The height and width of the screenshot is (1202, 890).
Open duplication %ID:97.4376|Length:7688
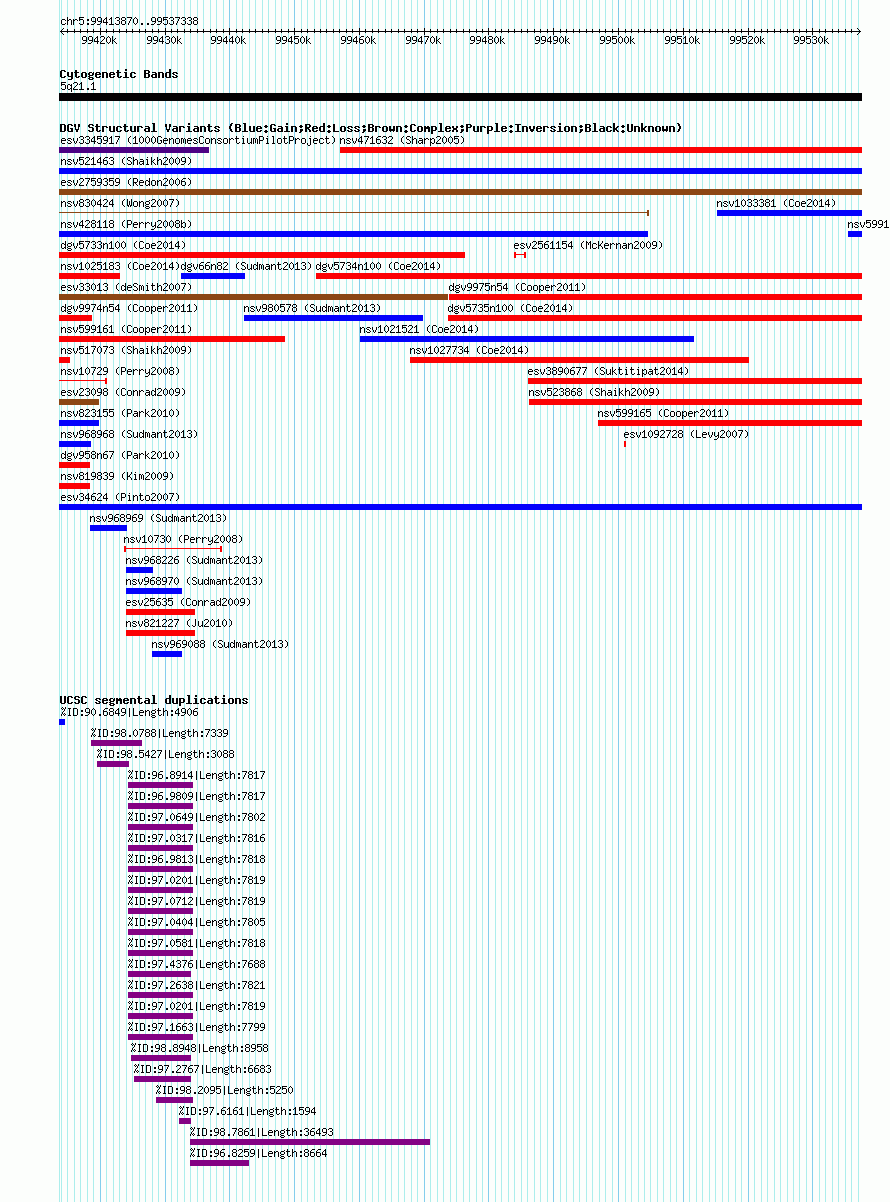coord(160,974)
